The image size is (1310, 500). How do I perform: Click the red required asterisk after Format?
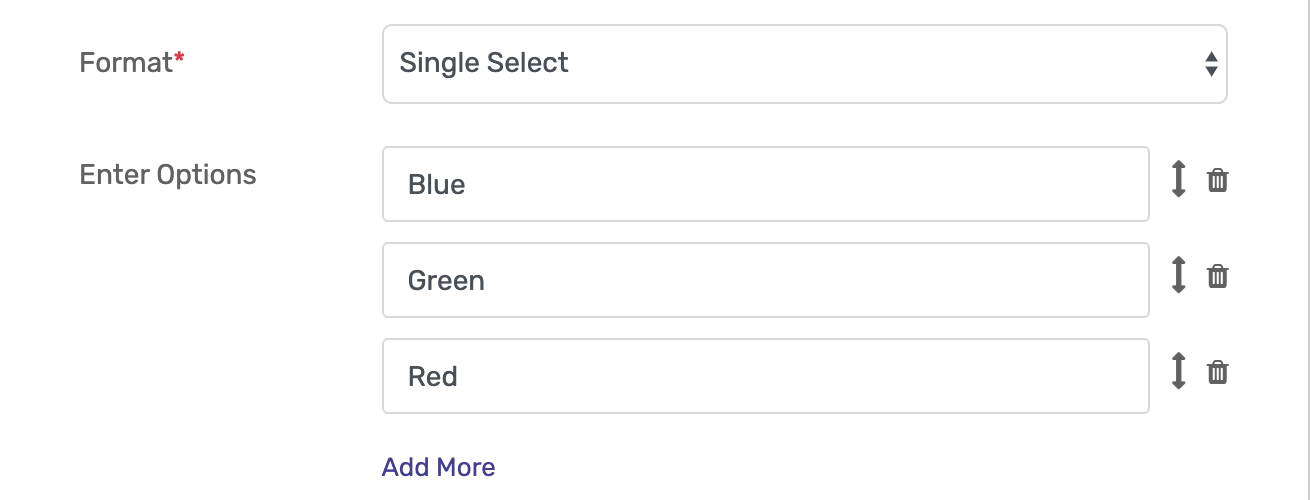pyautogui.click(x=179, y=59)
